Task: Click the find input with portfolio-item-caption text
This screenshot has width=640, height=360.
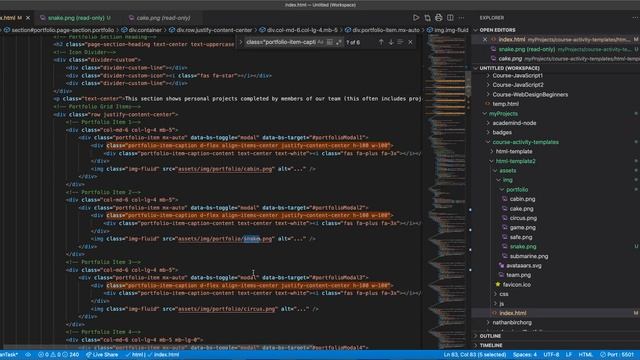Action: pos(281,42)
